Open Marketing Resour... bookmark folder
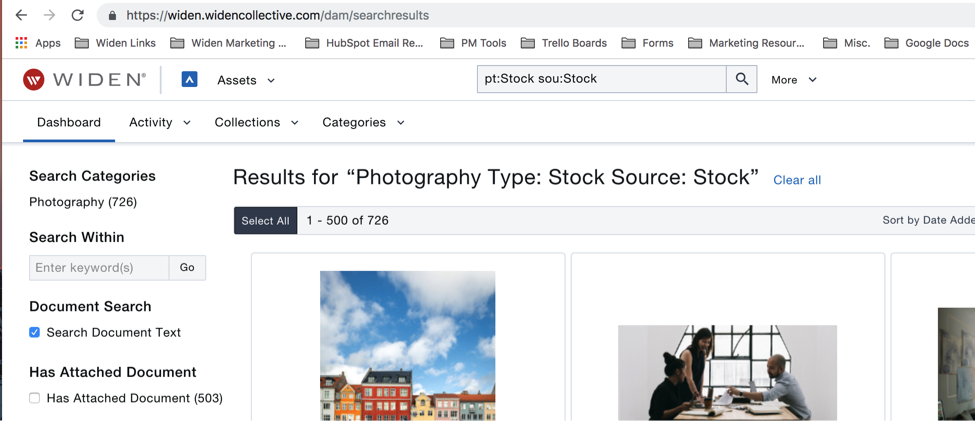This screenshot has width=975, height=421. pyautogui.click(x=746, y=43)
